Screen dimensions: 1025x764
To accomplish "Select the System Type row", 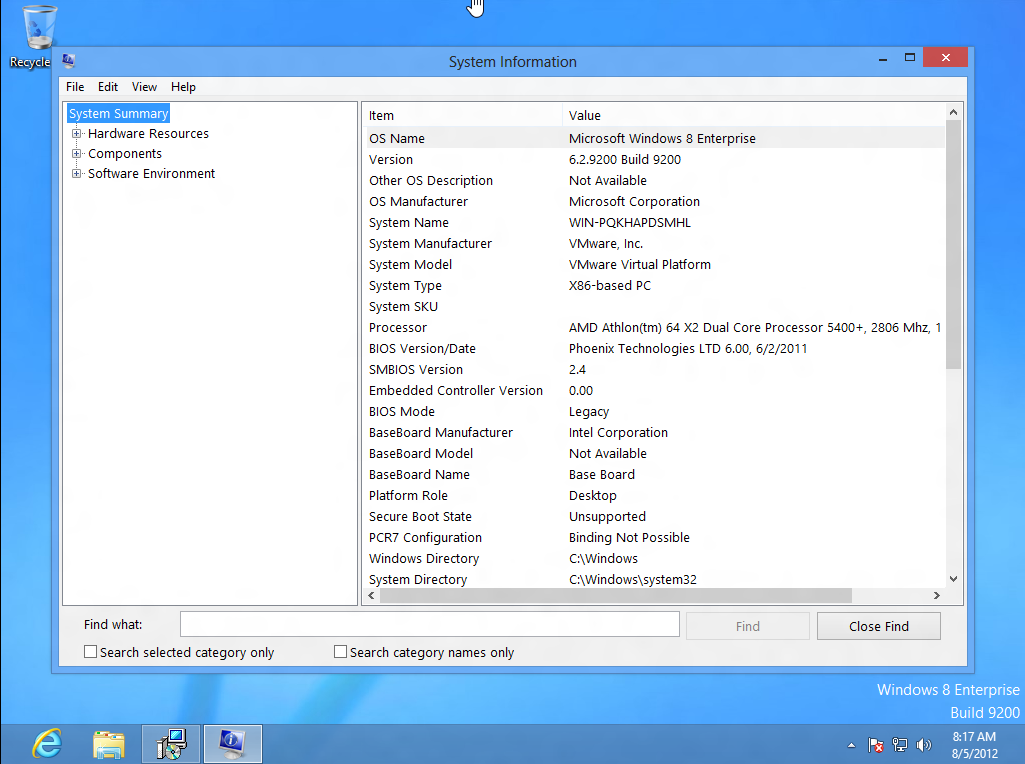I will pyautogui.click(x=654, y=286).
